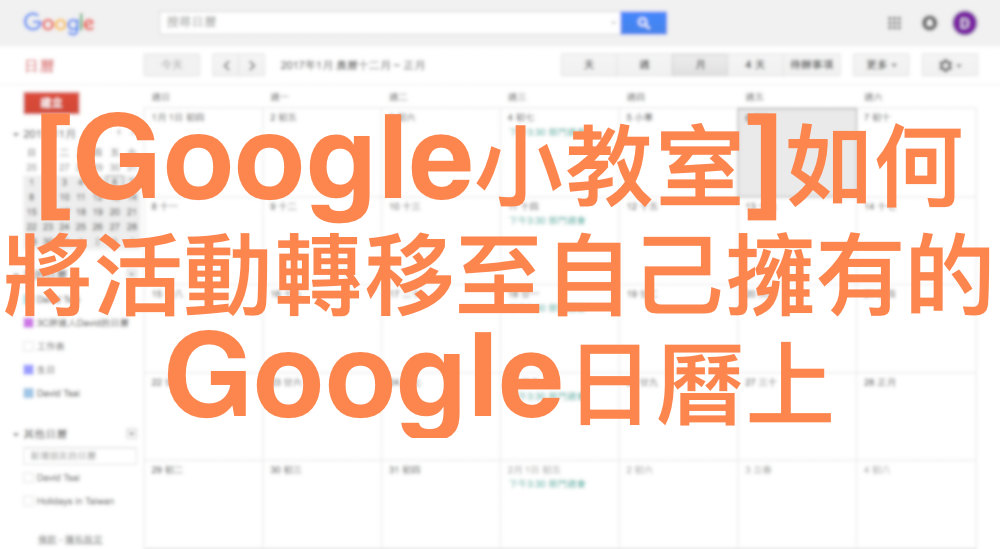
Task: Open the notifications bell icon
Action: click(929, 24)
